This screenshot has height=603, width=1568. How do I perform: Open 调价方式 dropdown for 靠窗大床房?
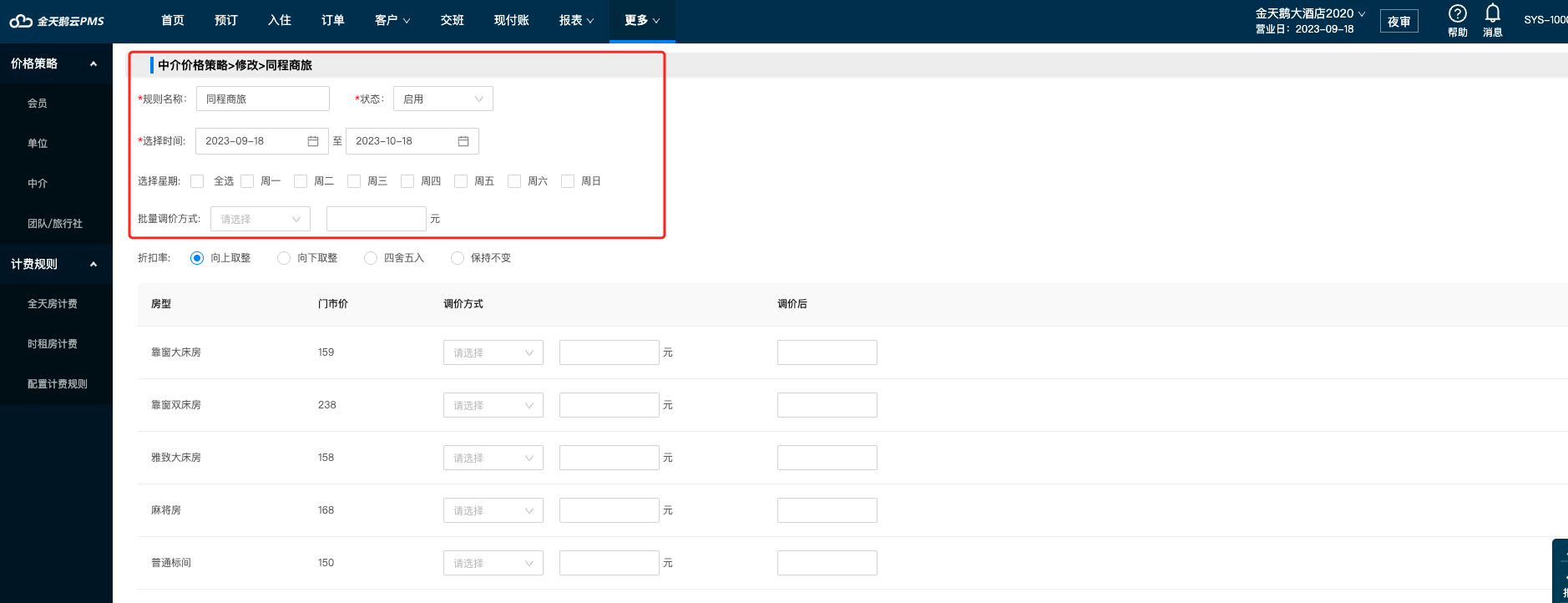(x=493, y=352)
